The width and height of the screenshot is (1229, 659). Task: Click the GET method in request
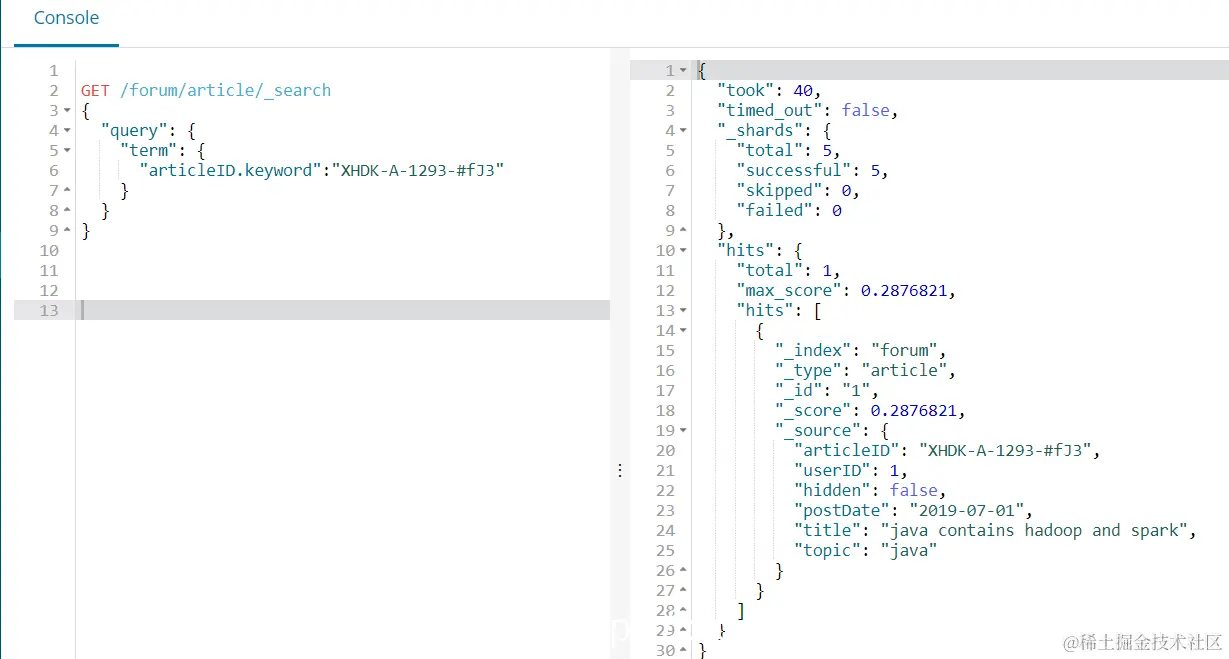(95, 90)
